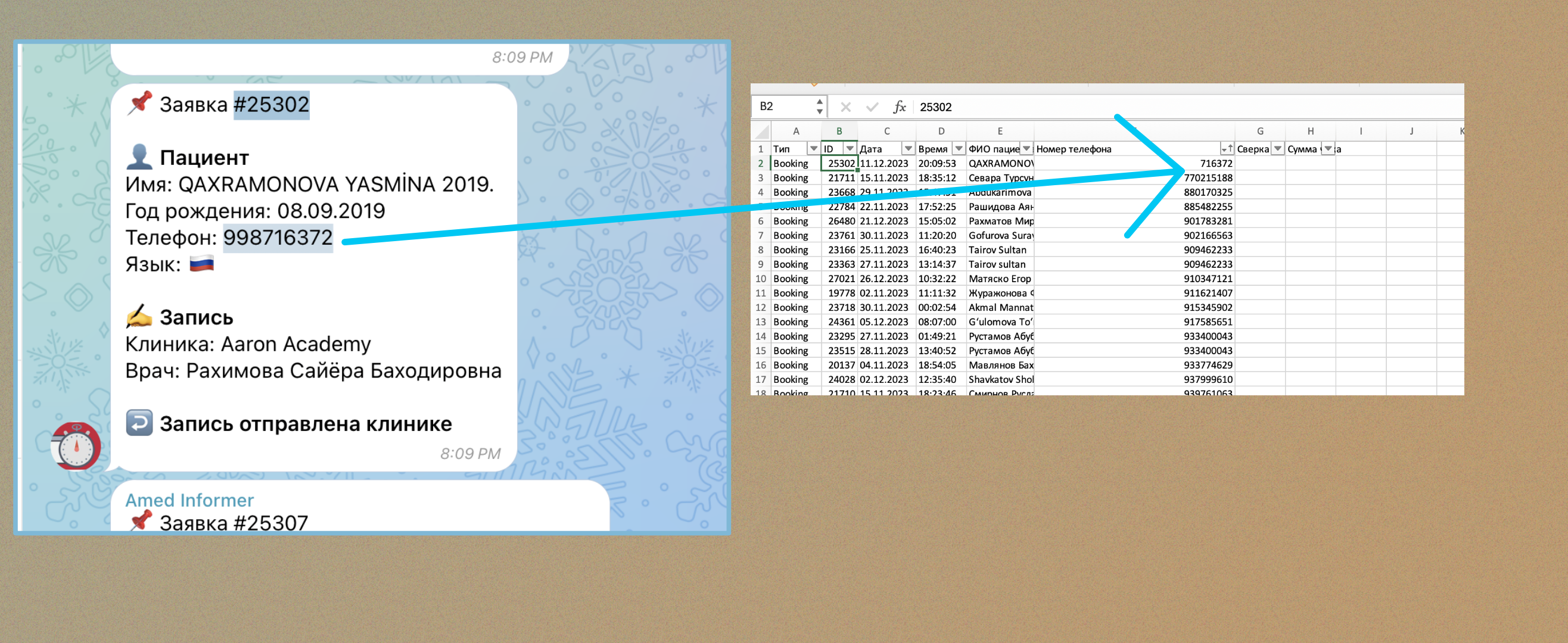Image resolution: width=1568 pixels, height=643 pixels.
Task: Open the ID column filter dropdown
Action: tap(850, 149)
